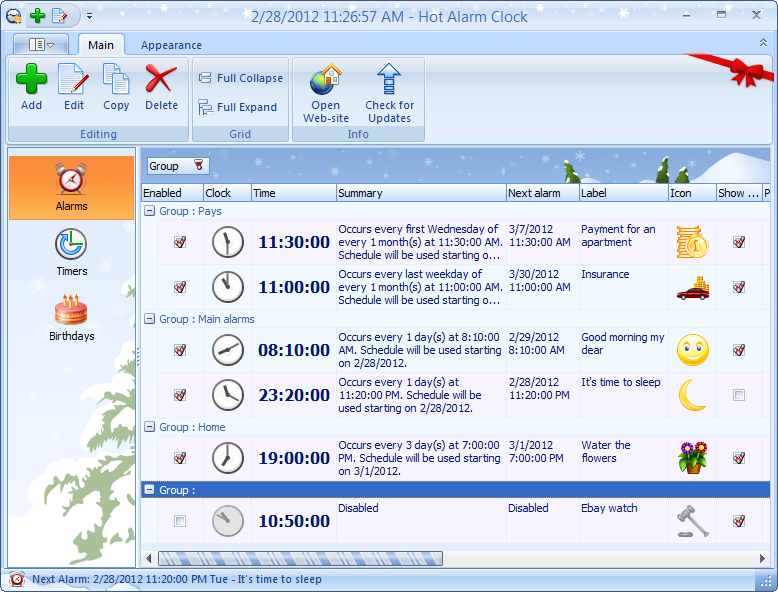
Task: Click Full Expand in Grid group
Action: [238, 107]
